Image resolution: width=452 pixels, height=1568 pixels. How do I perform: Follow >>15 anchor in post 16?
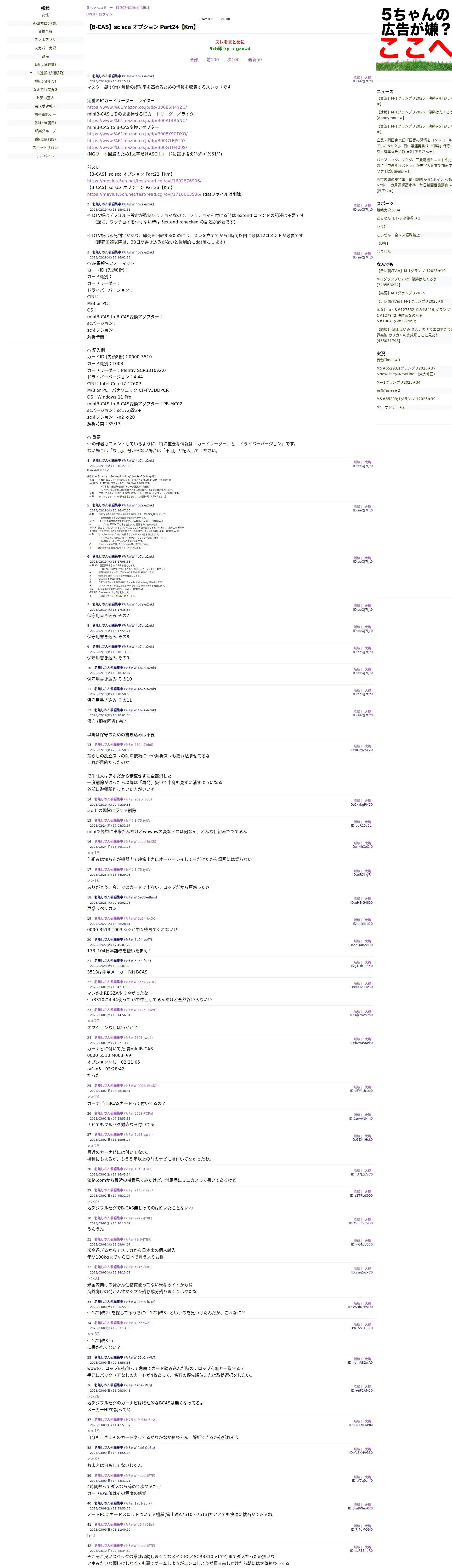pos(93,853)
